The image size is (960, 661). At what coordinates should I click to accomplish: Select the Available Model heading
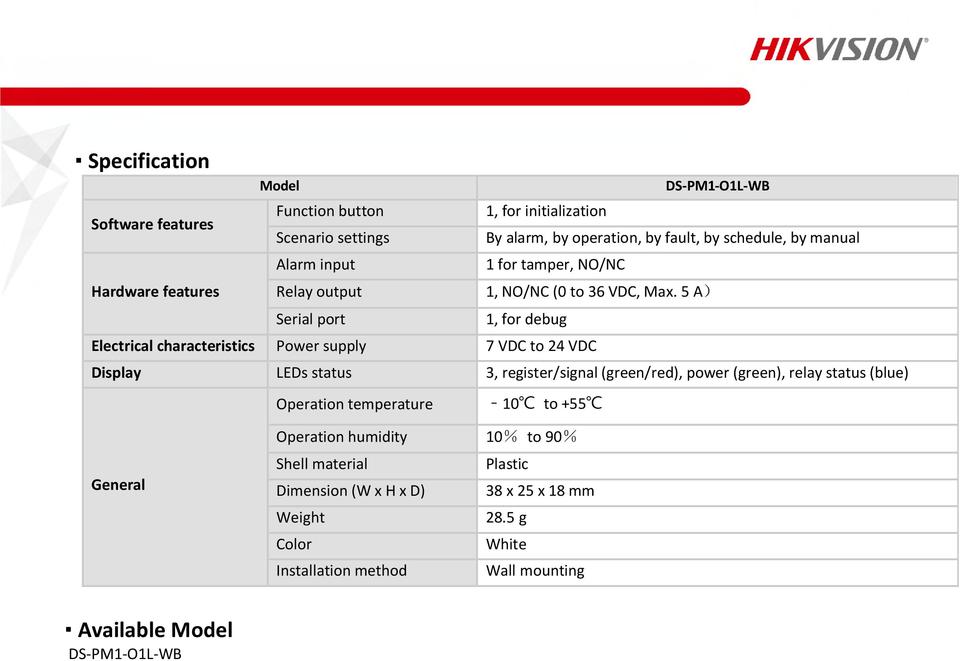[155, 630]
